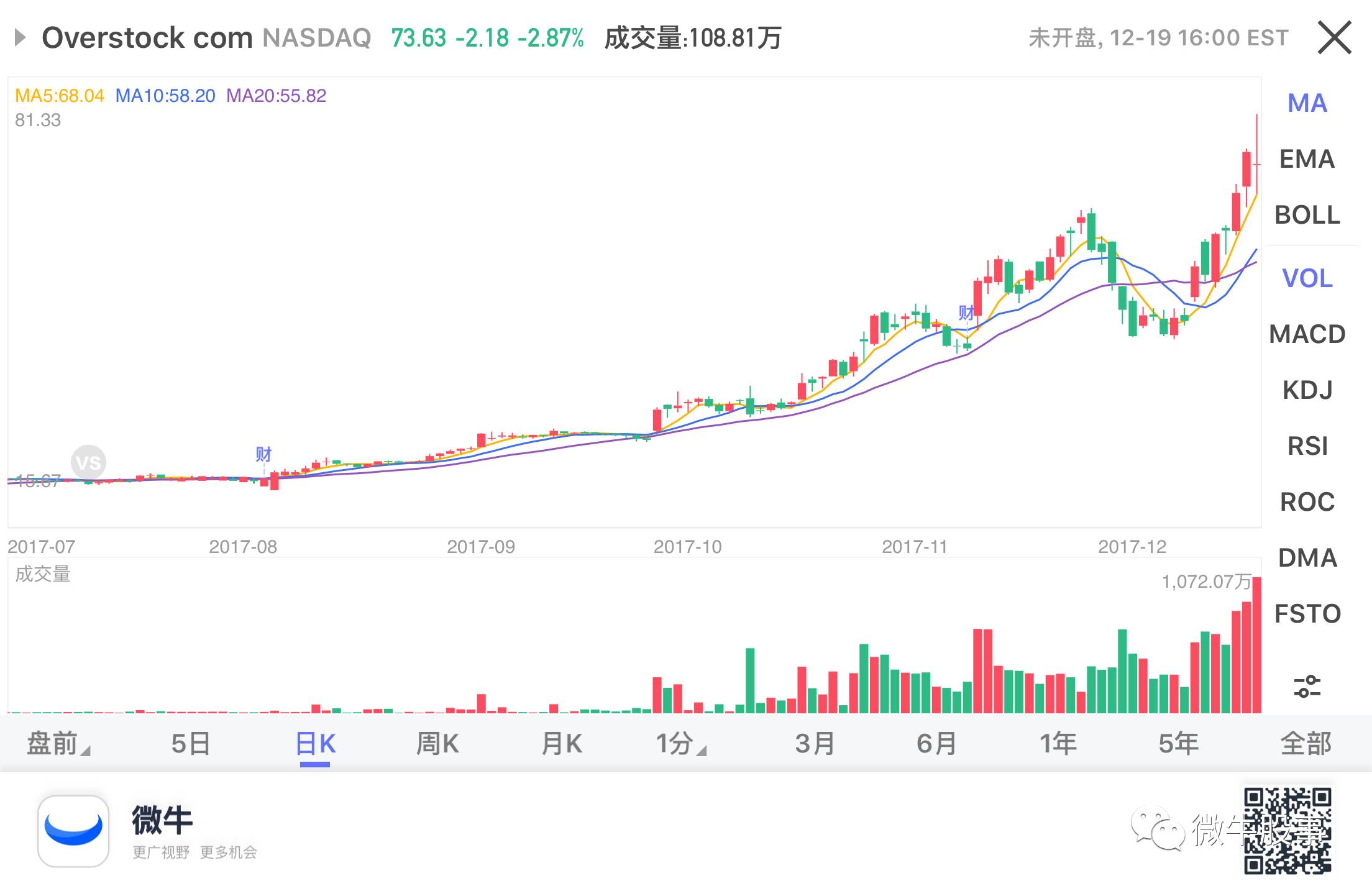1372x891 pixels.
Task: Click the -2.87% change value
Action: coord(551,38)
